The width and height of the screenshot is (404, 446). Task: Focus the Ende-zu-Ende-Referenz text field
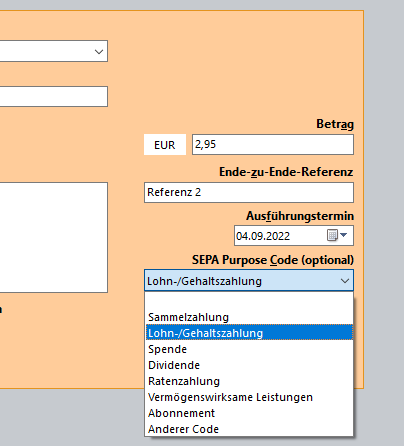tap(249, 192)
